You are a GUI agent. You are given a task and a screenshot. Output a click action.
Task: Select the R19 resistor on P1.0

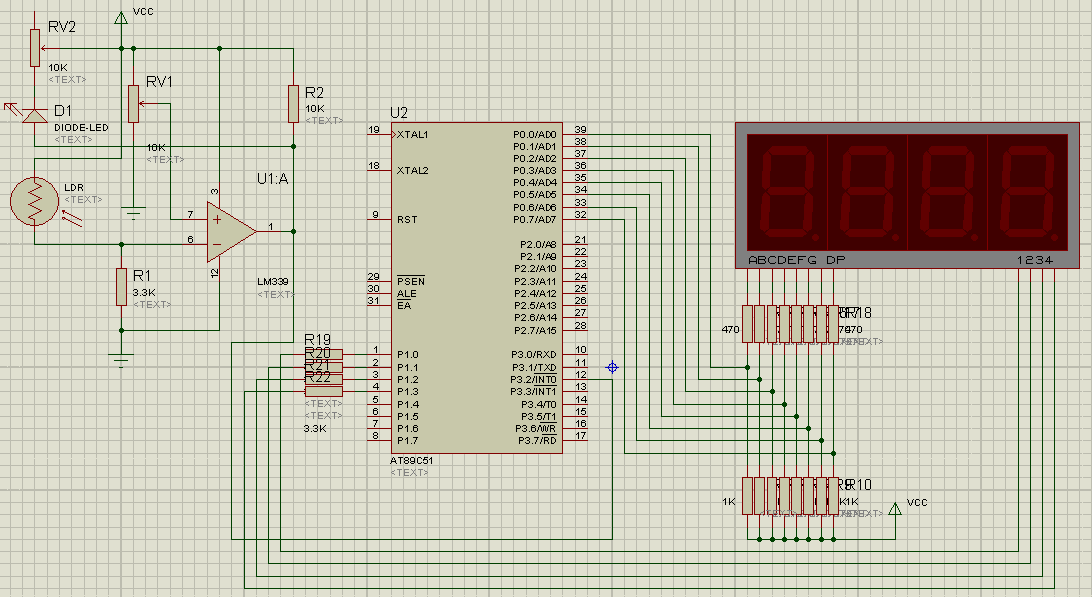pos(323,355)
